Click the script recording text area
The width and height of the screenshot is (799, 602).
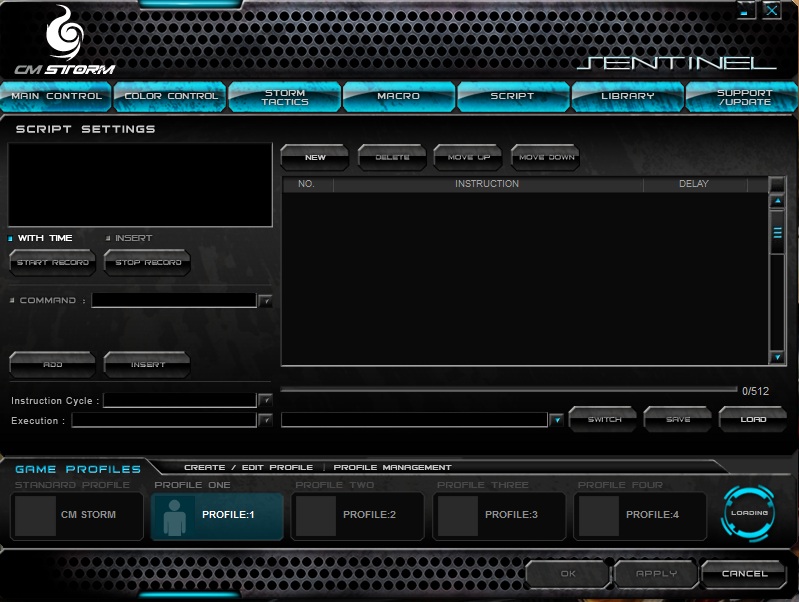click(140, 185)
